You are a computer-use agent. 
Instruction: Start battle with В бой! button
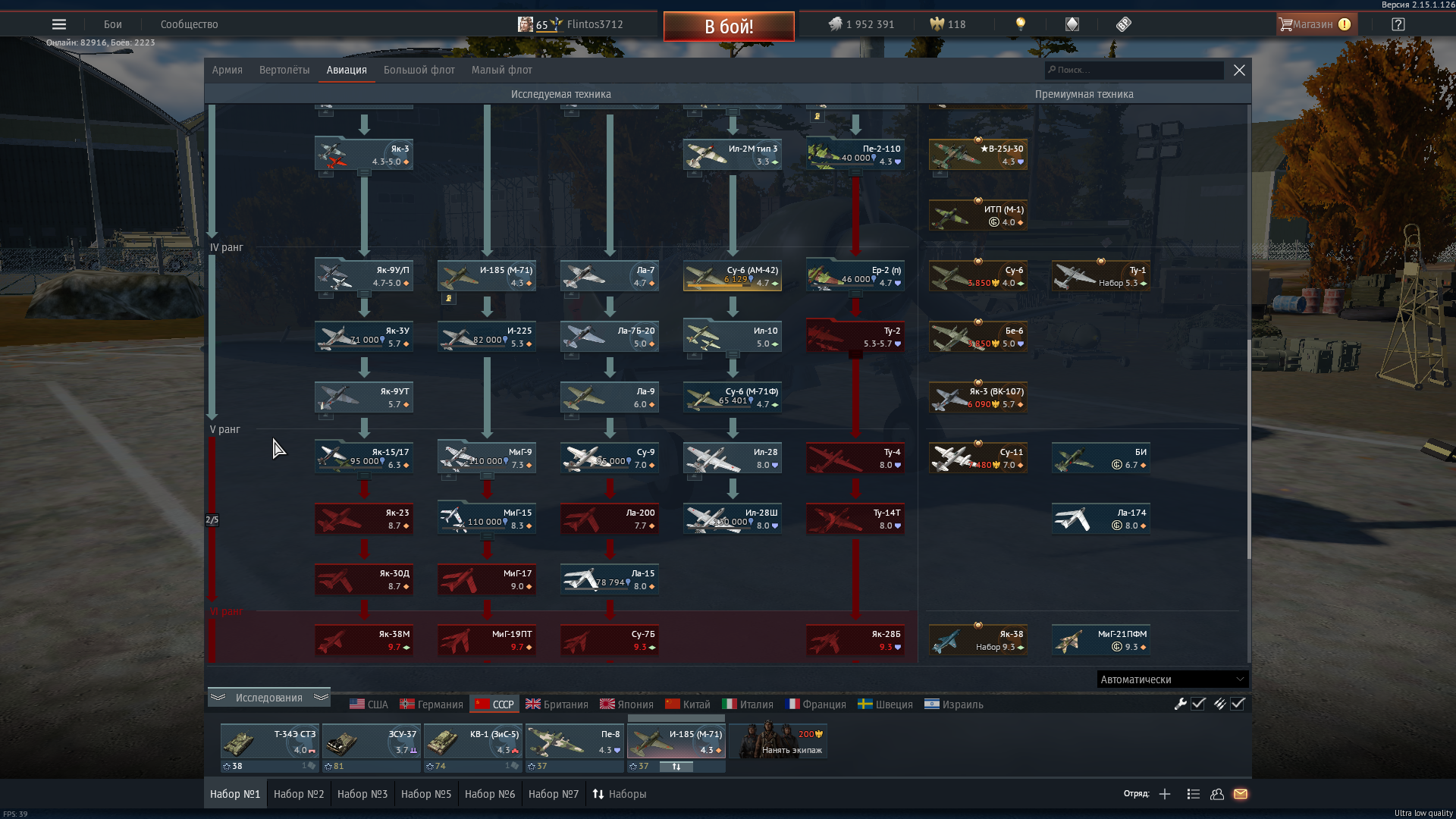(x=729, y=27)
